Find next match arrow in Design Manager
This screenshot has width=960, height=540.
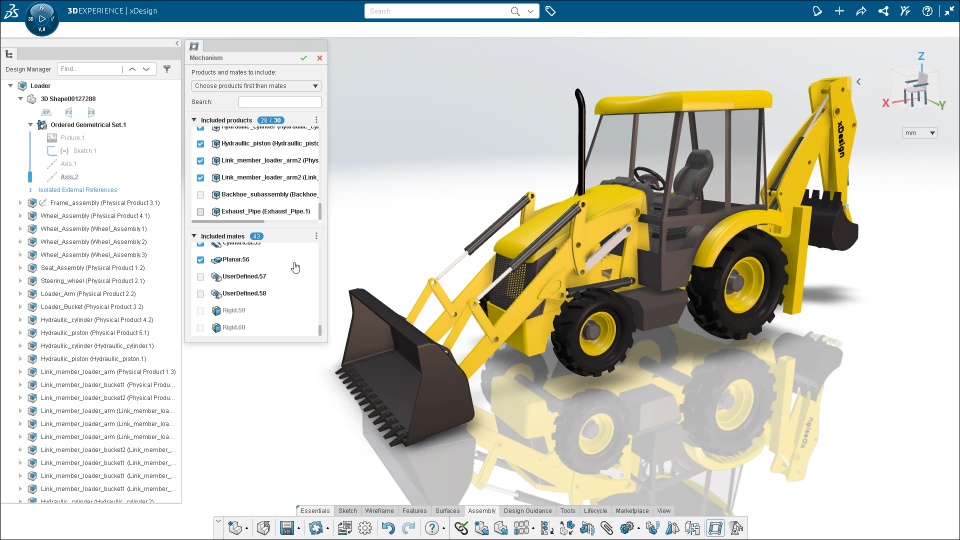point(146,69)
